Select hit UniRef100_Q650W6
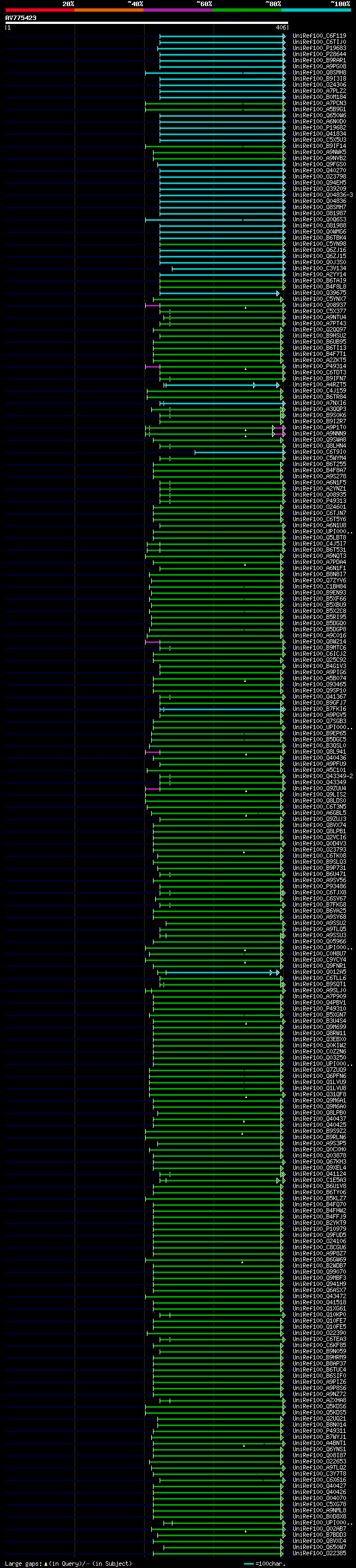 tap(319, 116)
